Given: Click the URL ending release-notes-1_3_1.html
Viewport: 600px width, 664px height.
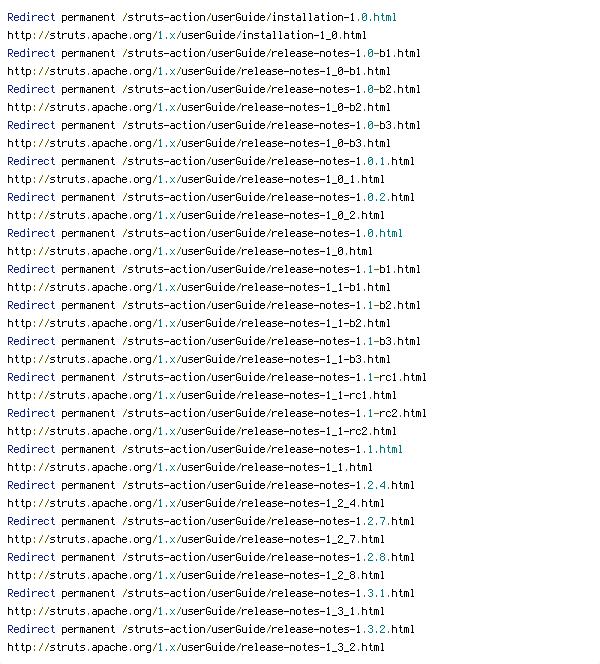Looking at the screenshot, I should coord(196,611).
